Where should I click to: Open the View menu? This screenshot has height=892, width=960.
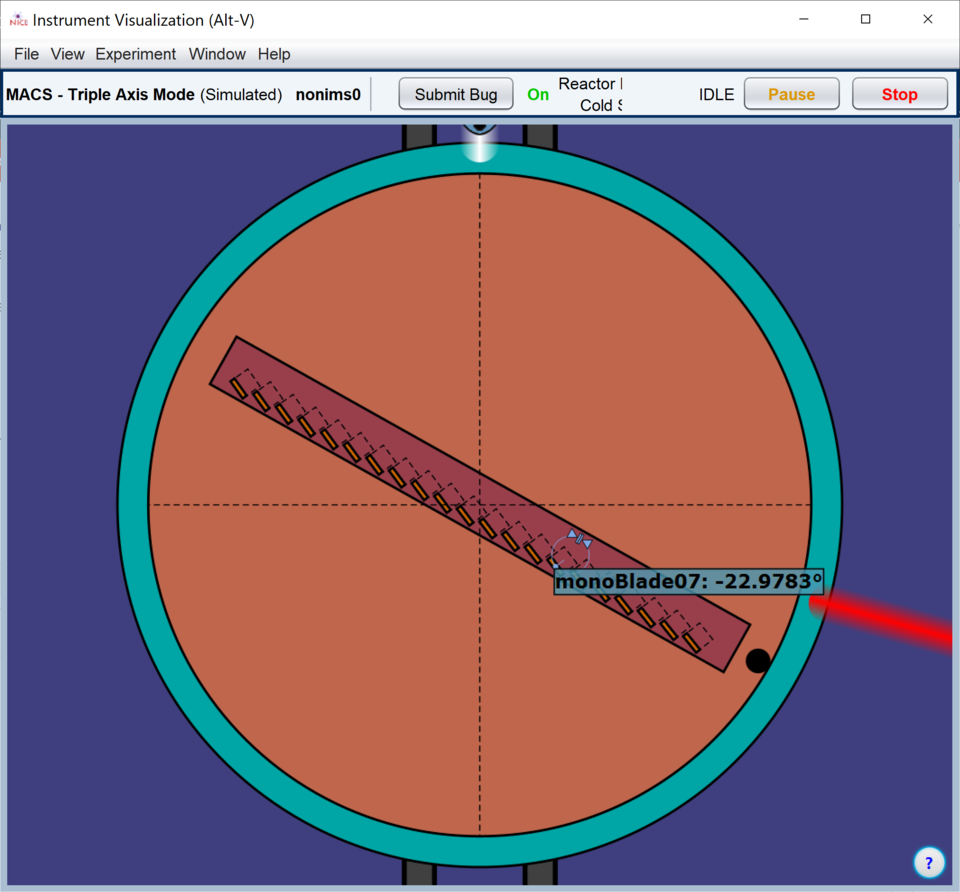[x=68, y=54]
